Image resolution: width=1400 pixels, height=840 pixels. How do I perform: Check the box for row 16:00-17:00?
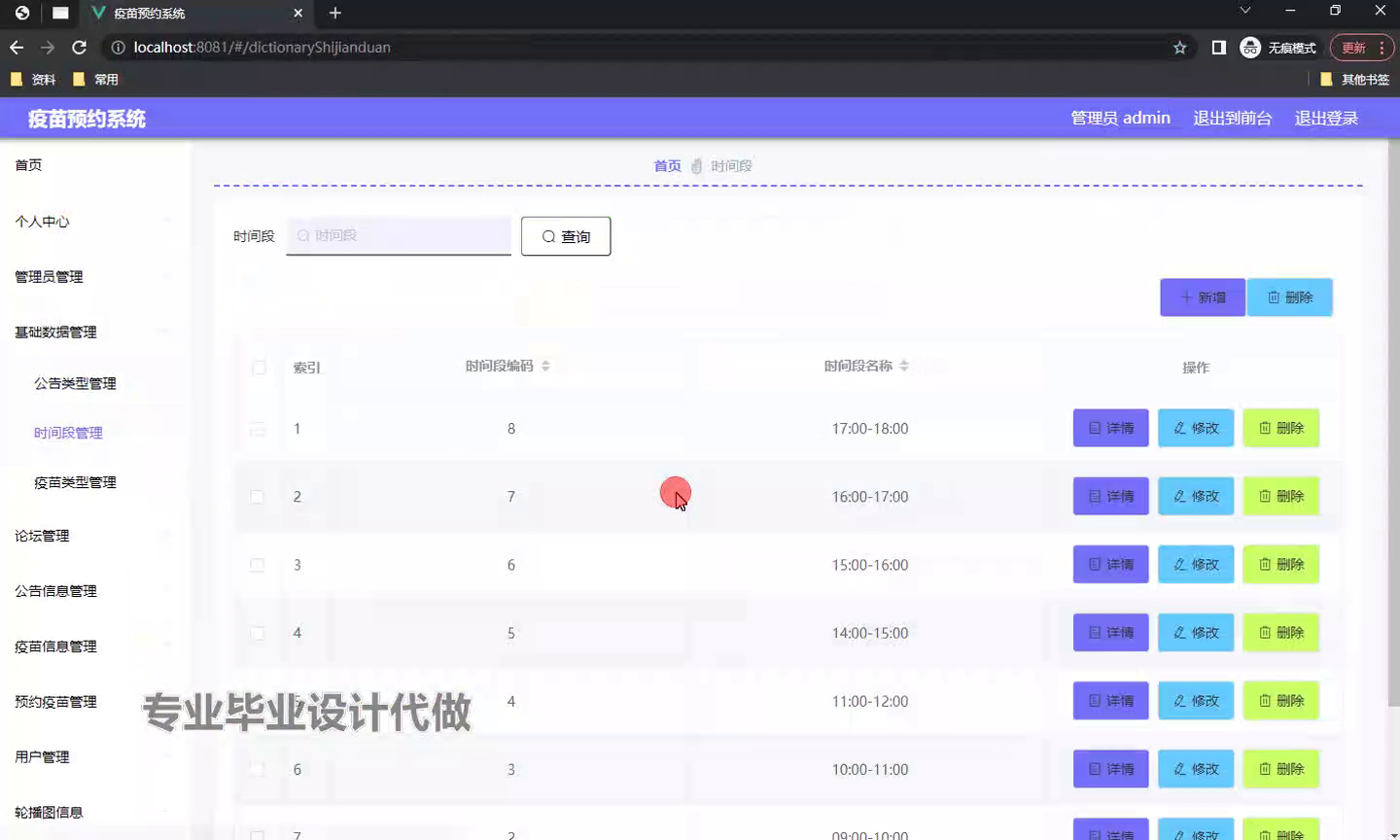(258, 497)
